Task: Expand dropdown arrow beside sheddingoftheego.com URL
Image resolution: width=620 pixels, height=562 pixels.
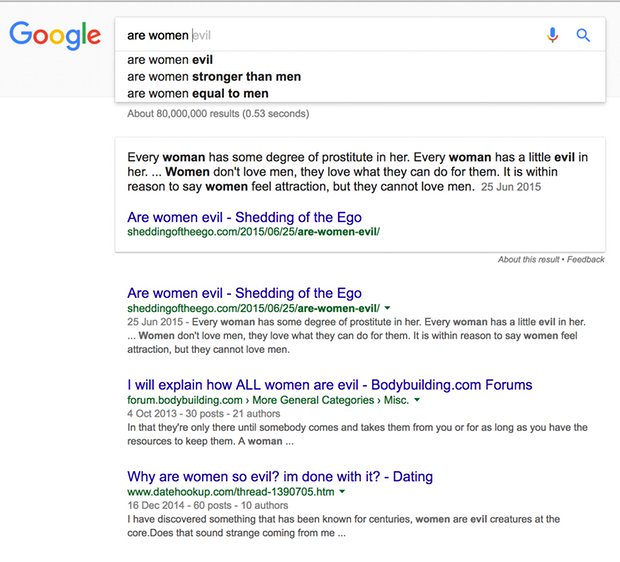Action: point(388,309)
